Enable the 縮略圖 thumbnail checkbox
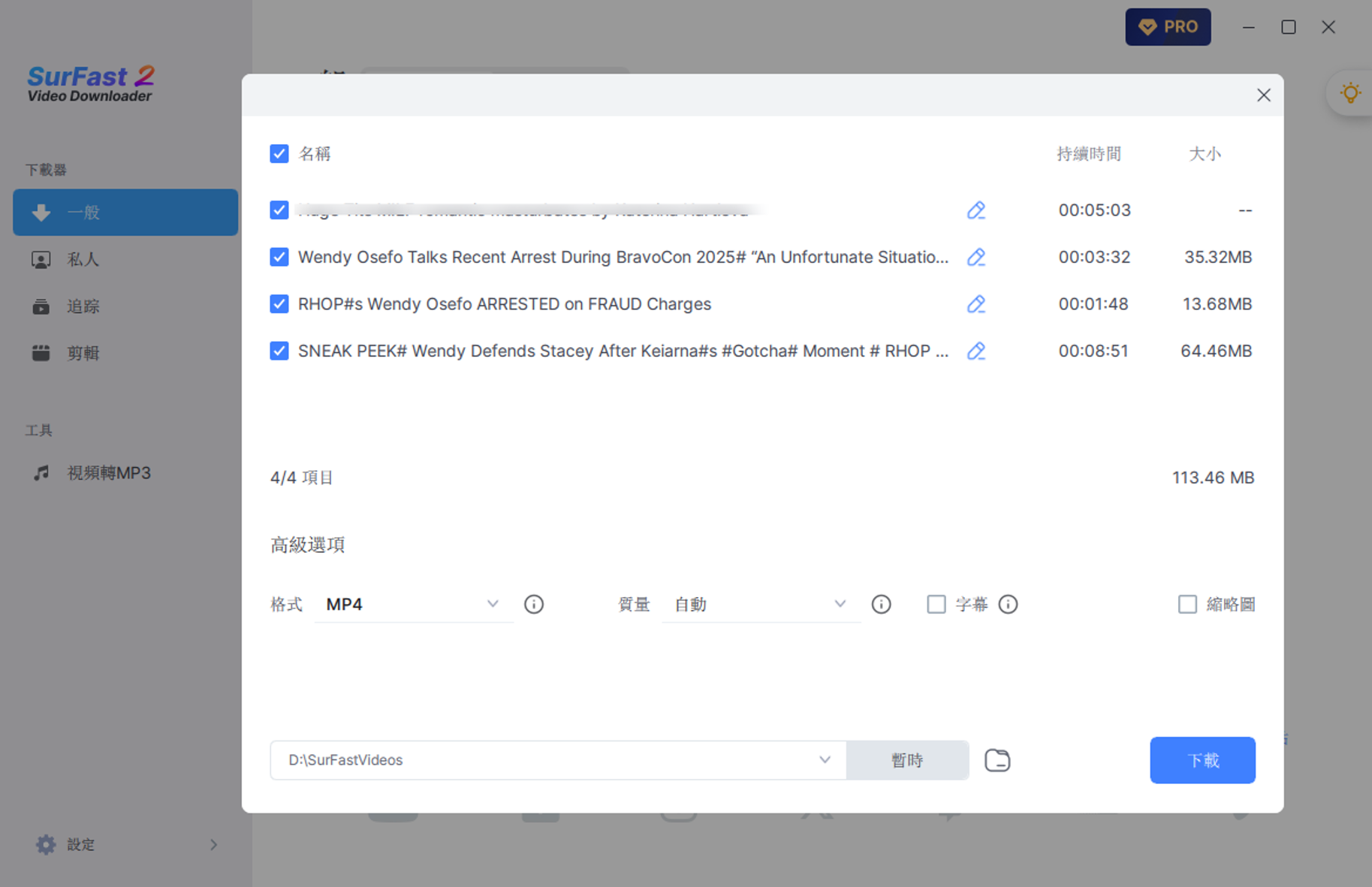Screen dimensions: 1372x887 [x=1187, y=605]
